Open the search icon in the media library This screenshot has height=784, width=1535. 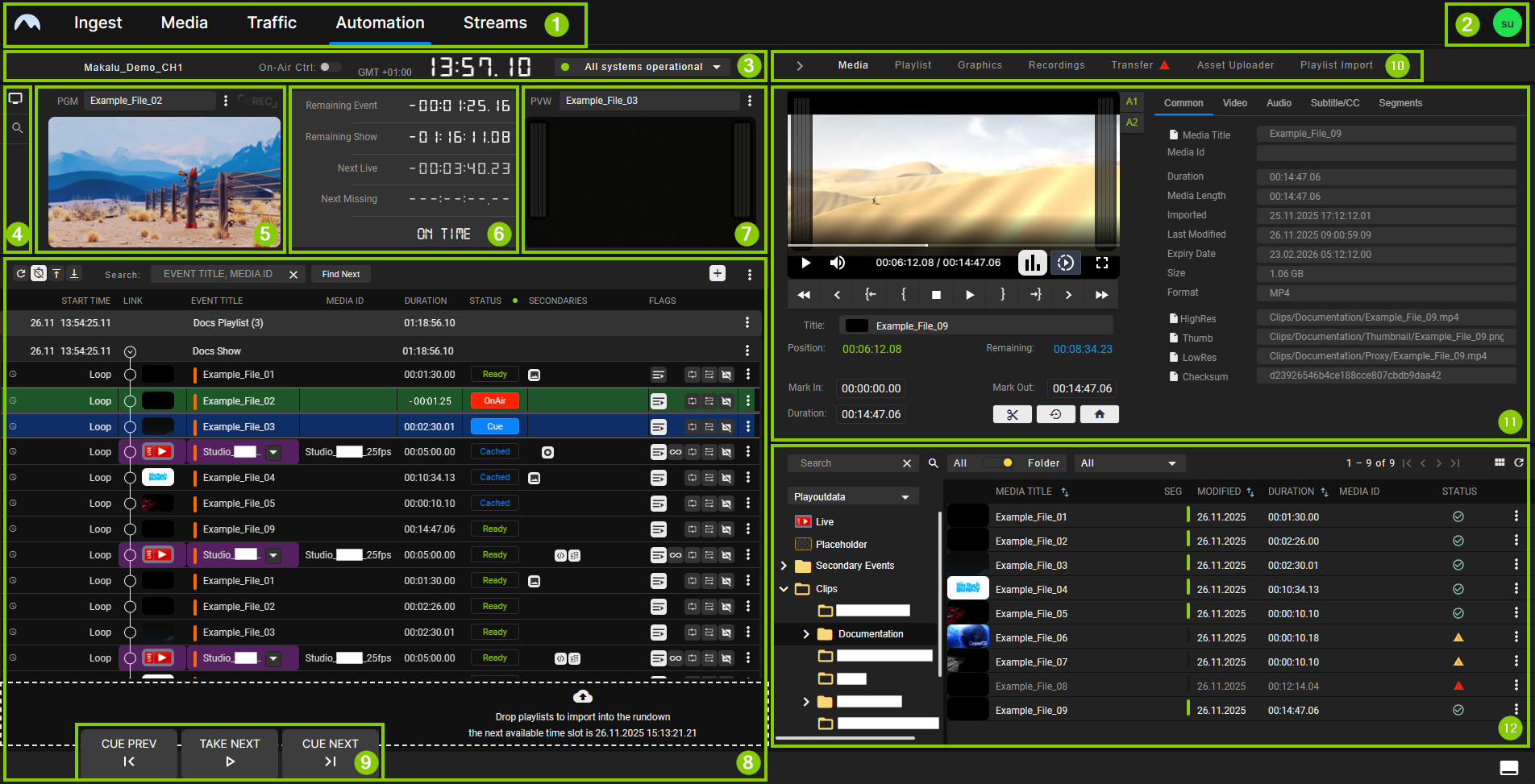933,463
